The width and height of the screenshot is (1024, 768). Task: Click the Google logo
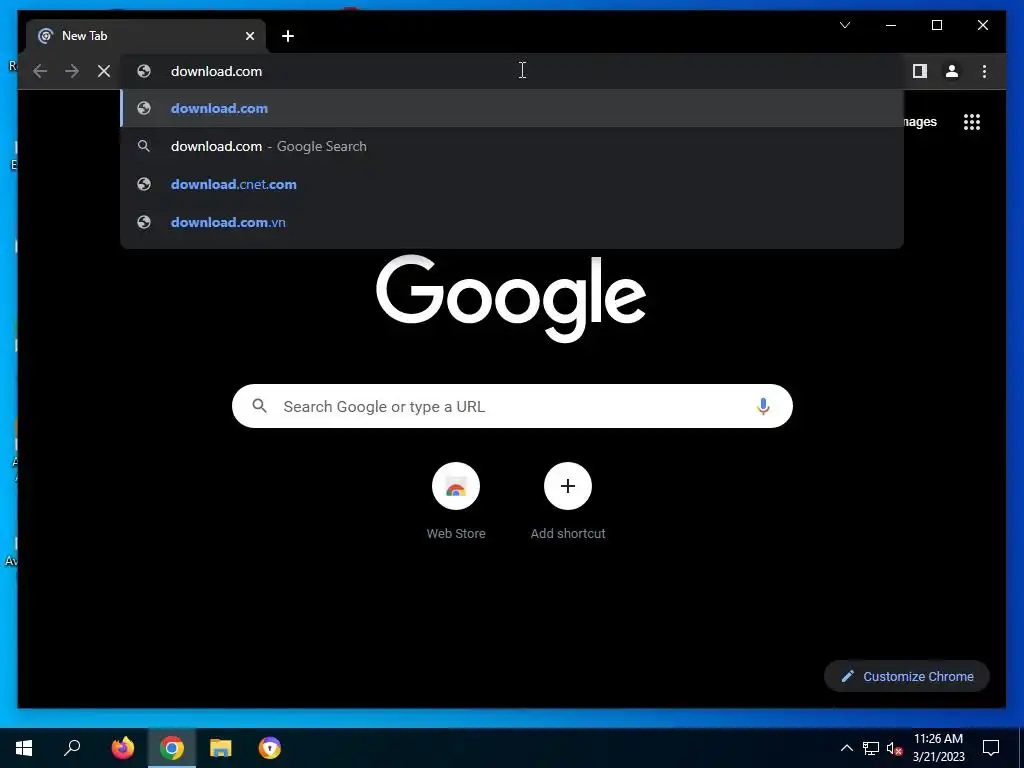point(511,297)
